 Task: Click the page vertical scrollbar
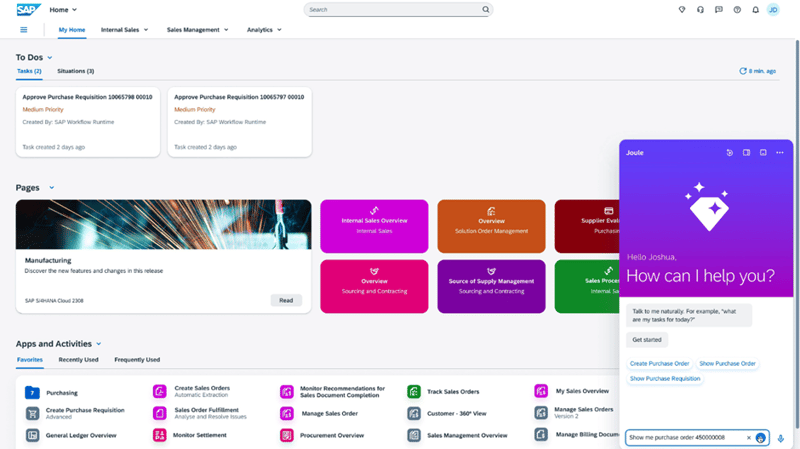tap(796, 234)
